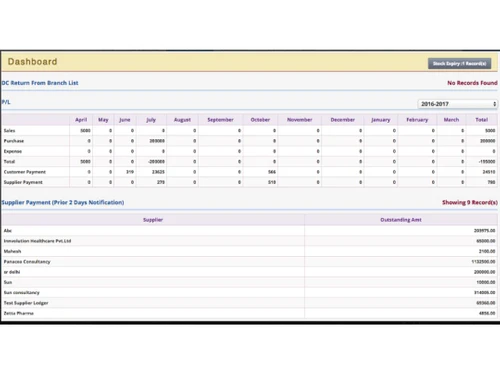The width and height of the screenshot is (500, 375).
Task: Click outstanding amount 65000.00
Action: coord(486,241)
